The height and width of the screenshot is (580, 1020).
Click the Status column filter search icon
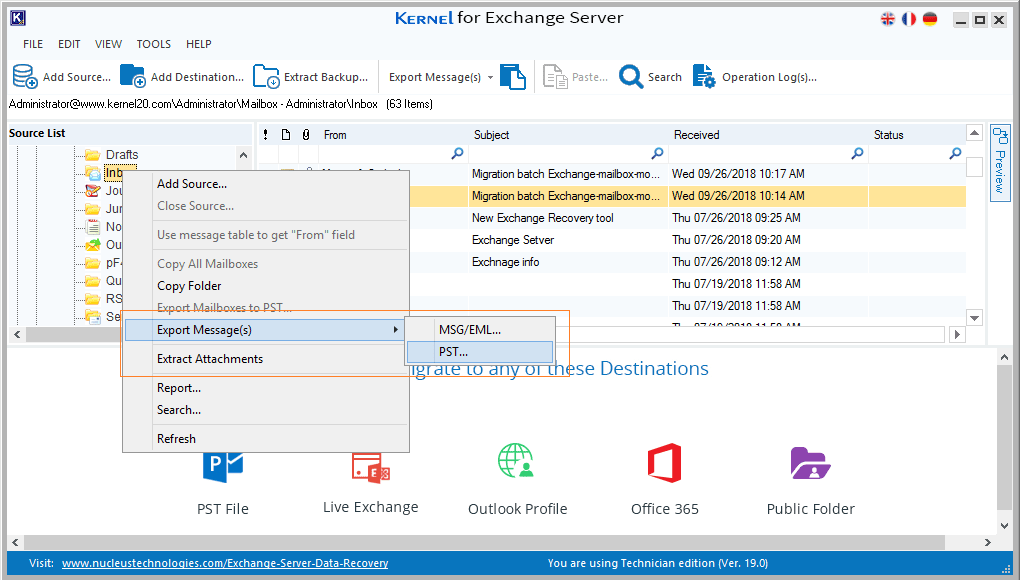(956, 153)
